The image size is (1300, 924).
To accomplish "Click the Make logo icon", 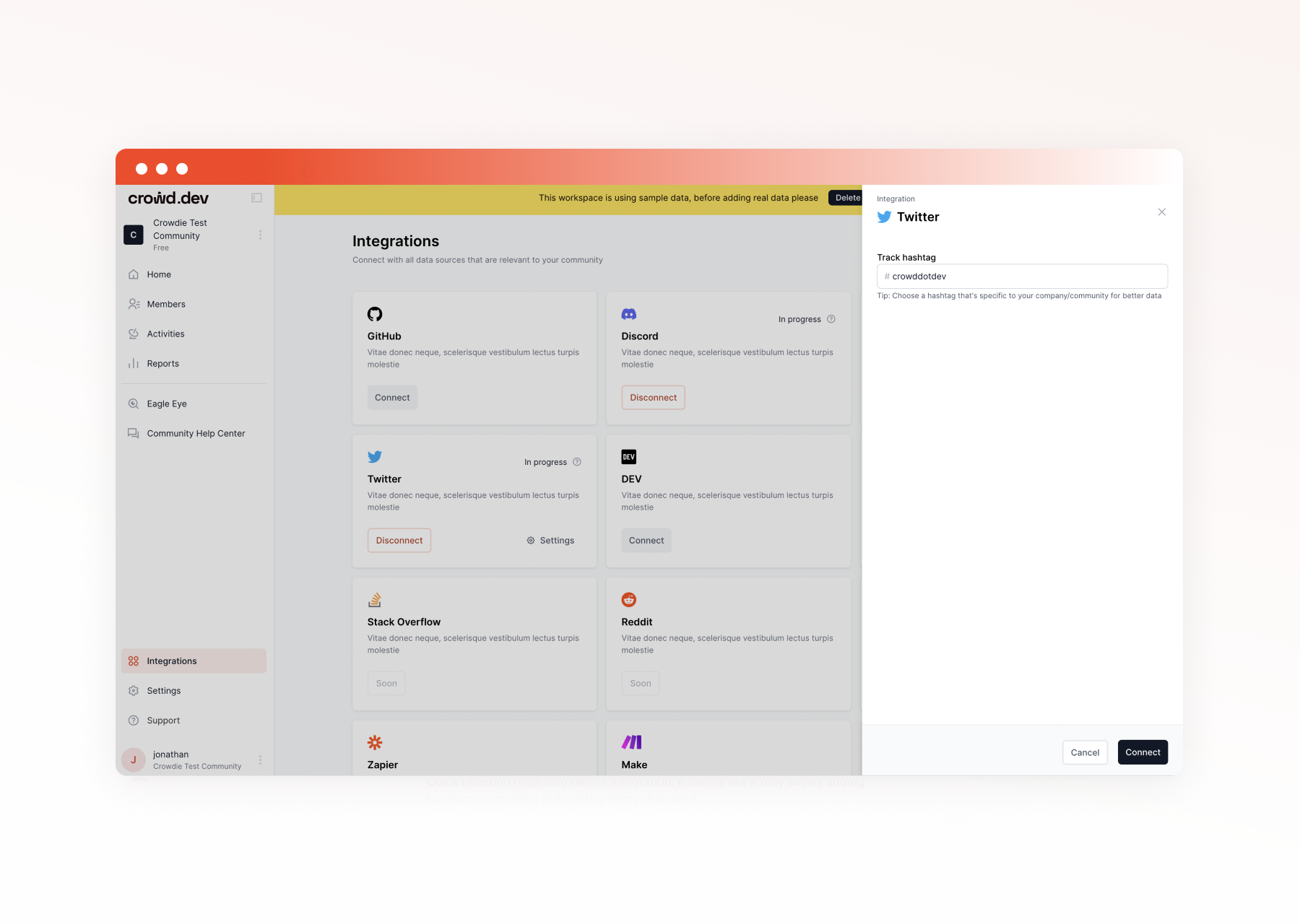I will [x=632, y=743].
